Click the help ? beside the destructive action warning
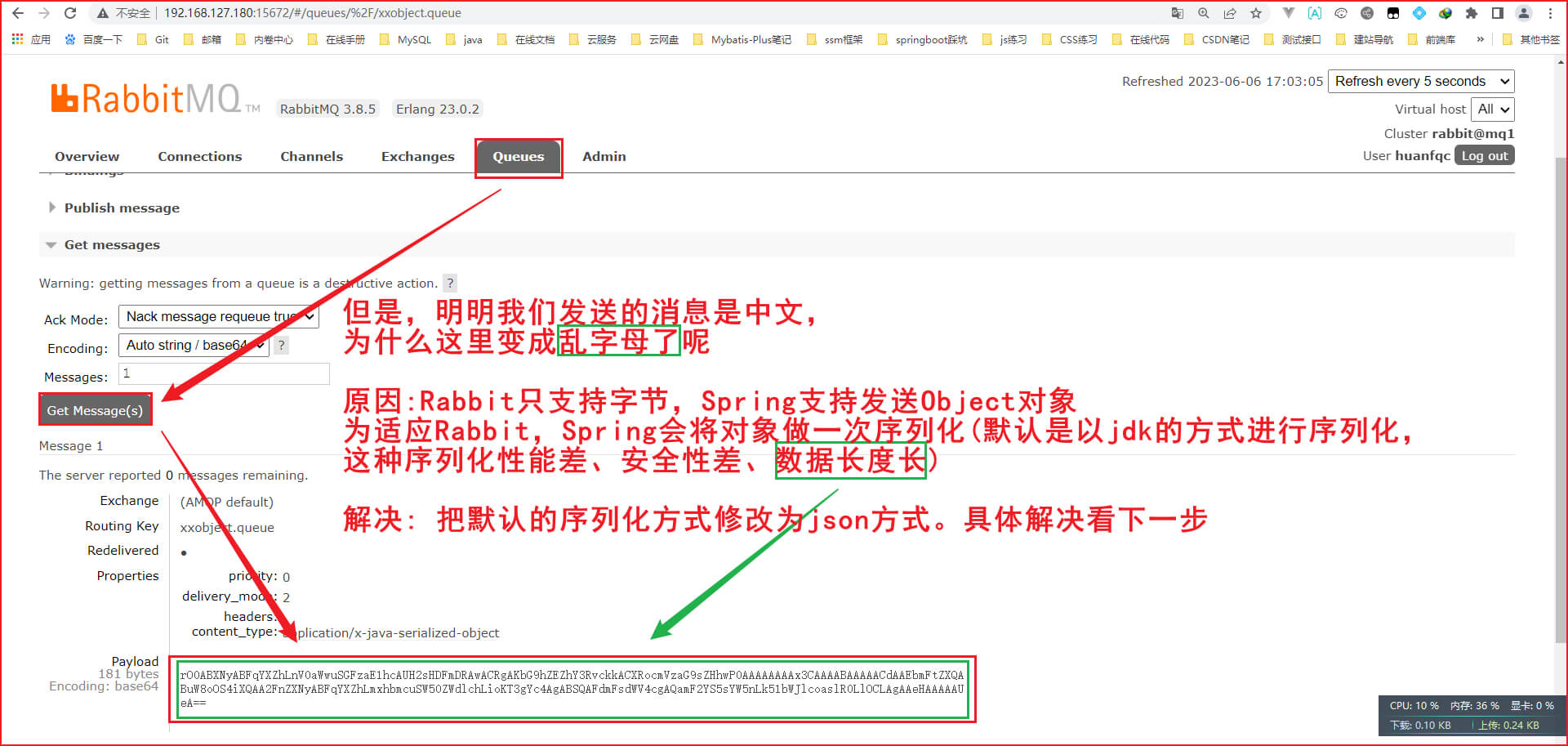Viewport: 1568px width, 746px height. coord(449,283)
